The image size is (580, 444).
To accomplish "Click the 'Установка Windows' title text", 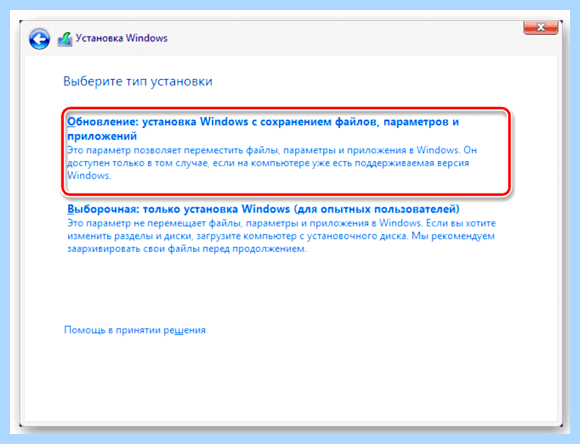I will pos(121,38).
